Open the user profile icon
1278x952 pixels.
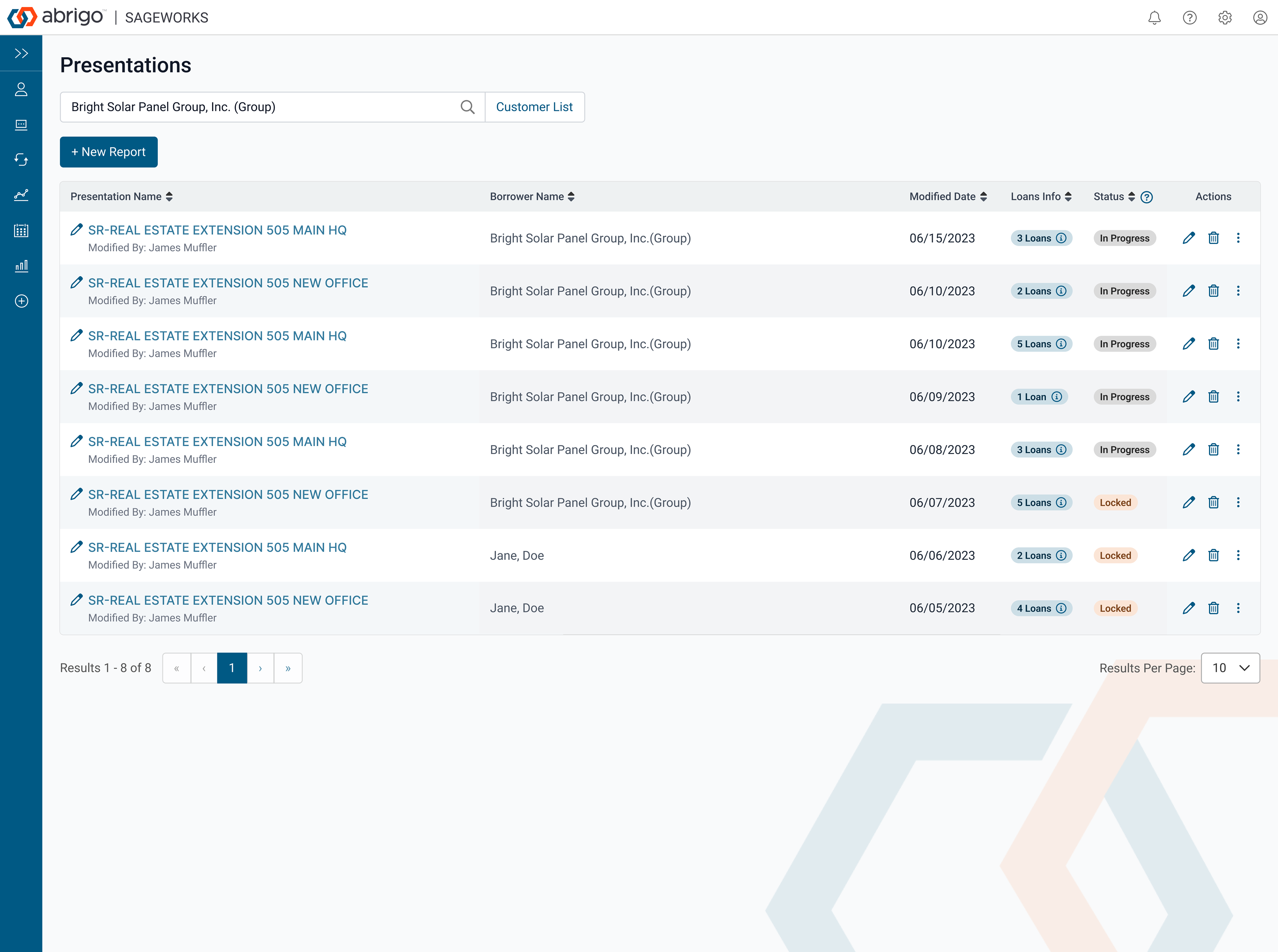[1260, 17]
